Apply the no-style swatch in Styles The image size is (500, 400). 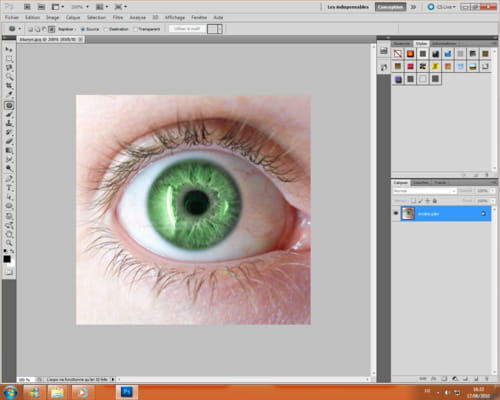398,53
